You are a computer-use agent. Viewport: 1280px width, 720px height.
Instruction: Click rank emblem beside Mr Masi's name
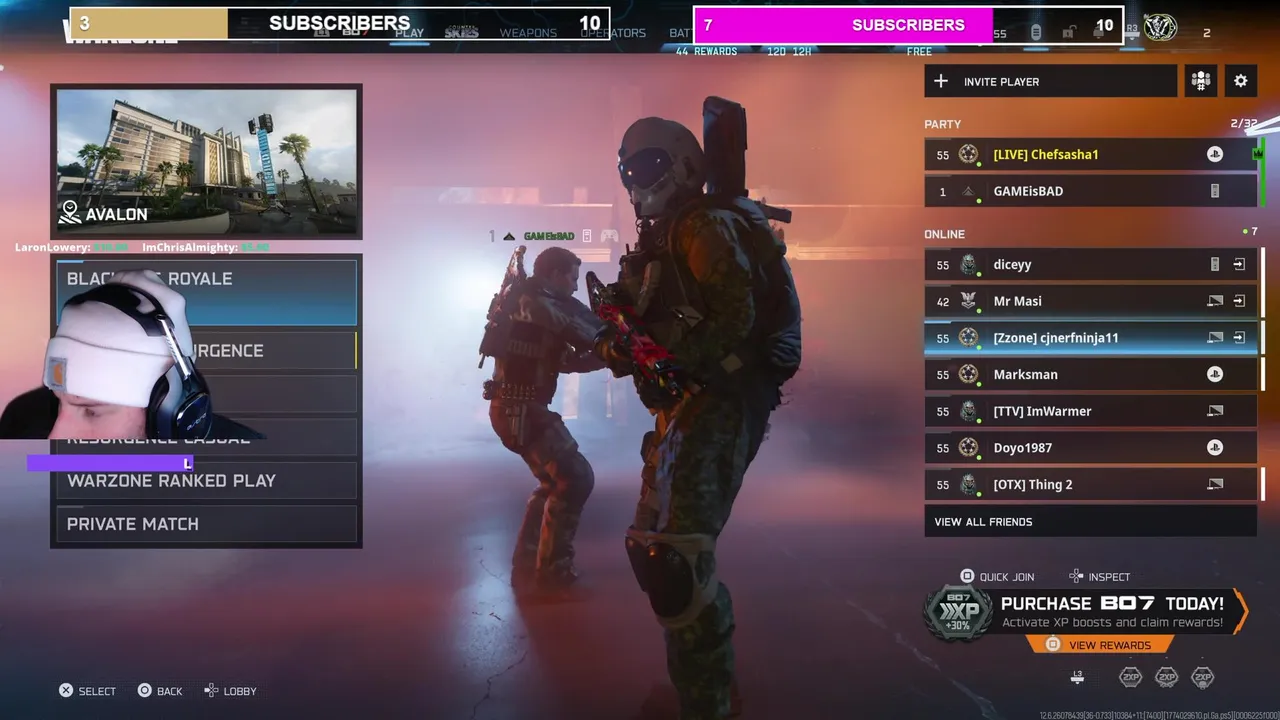tap(968, 301)
